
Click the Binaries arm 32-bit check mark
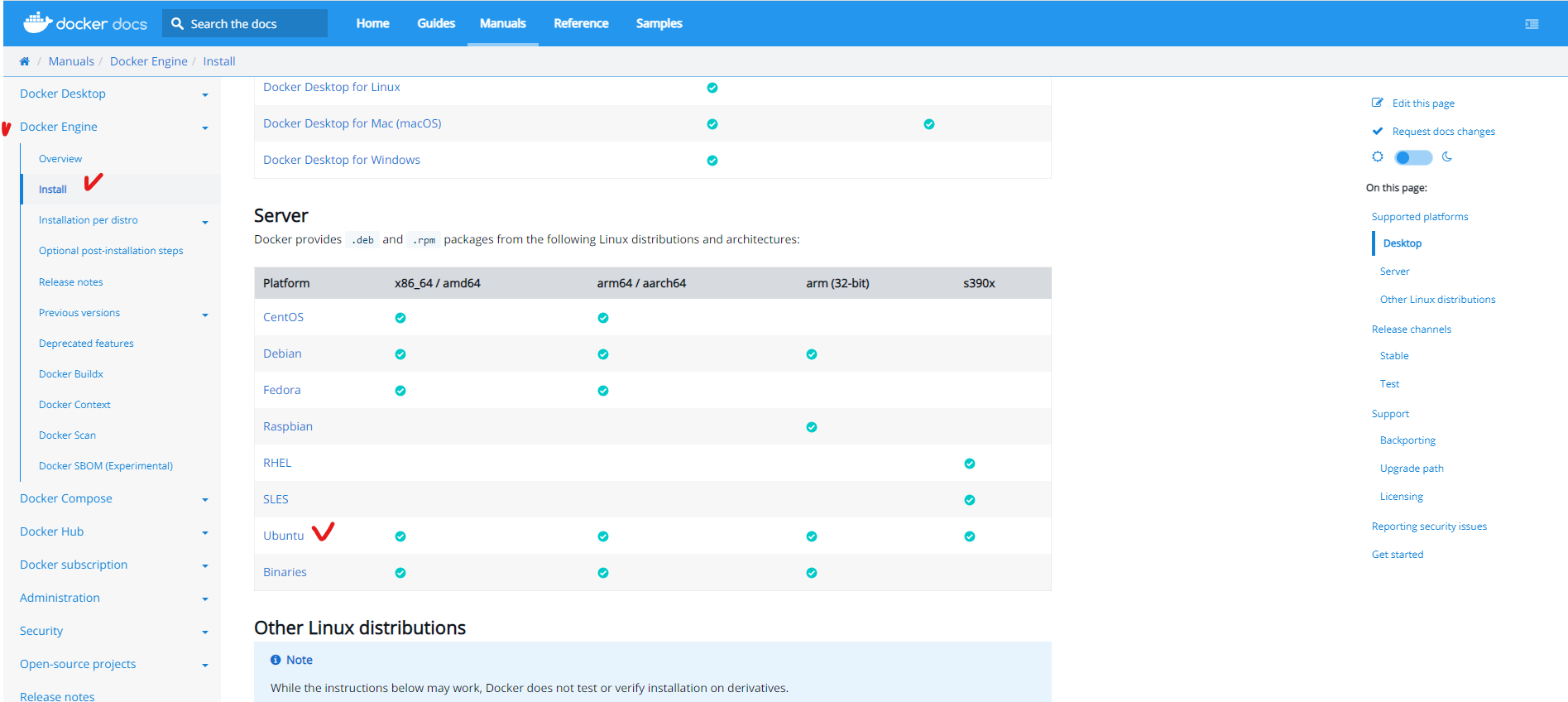click(x=812, y=573)
